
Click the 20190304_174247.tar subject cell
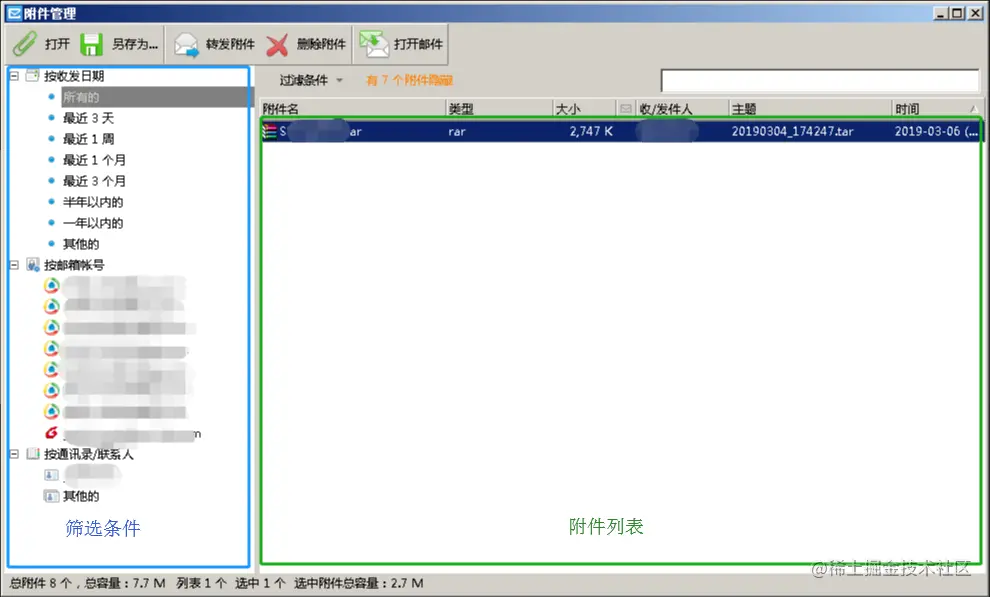click(x=792, y=131)
